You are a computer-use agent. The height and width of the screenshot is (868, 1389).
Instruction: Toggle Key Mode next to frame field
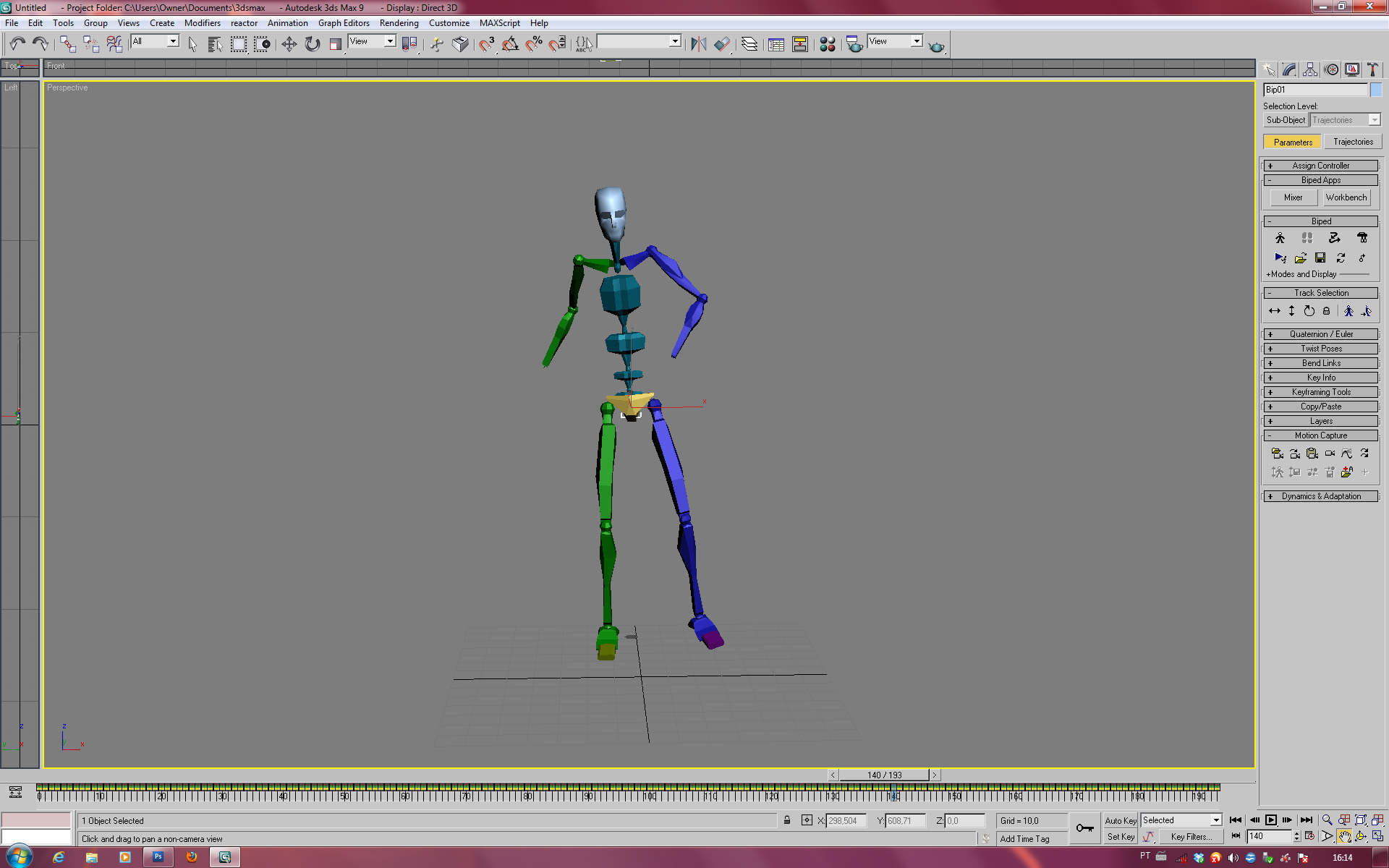tap(1236, 836)
